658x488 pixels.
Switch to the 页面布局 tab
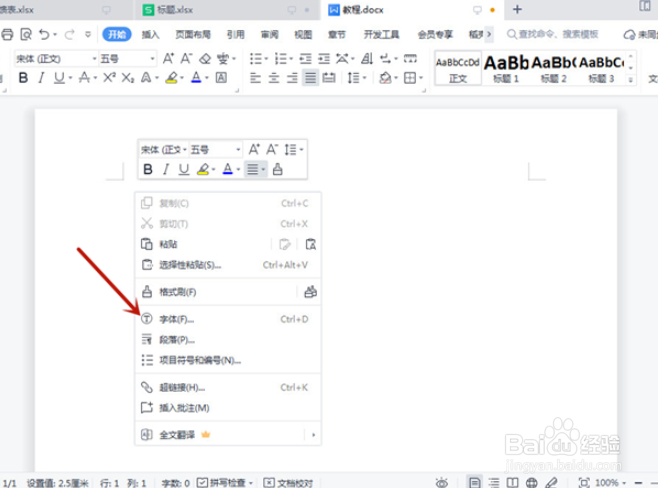[193, 34]
